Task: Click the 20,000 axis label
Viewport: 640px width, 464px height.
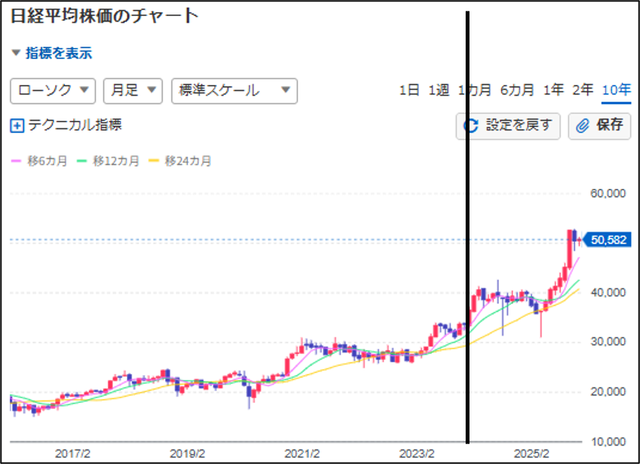Action: pyautogui.click(x=608, y=392)
